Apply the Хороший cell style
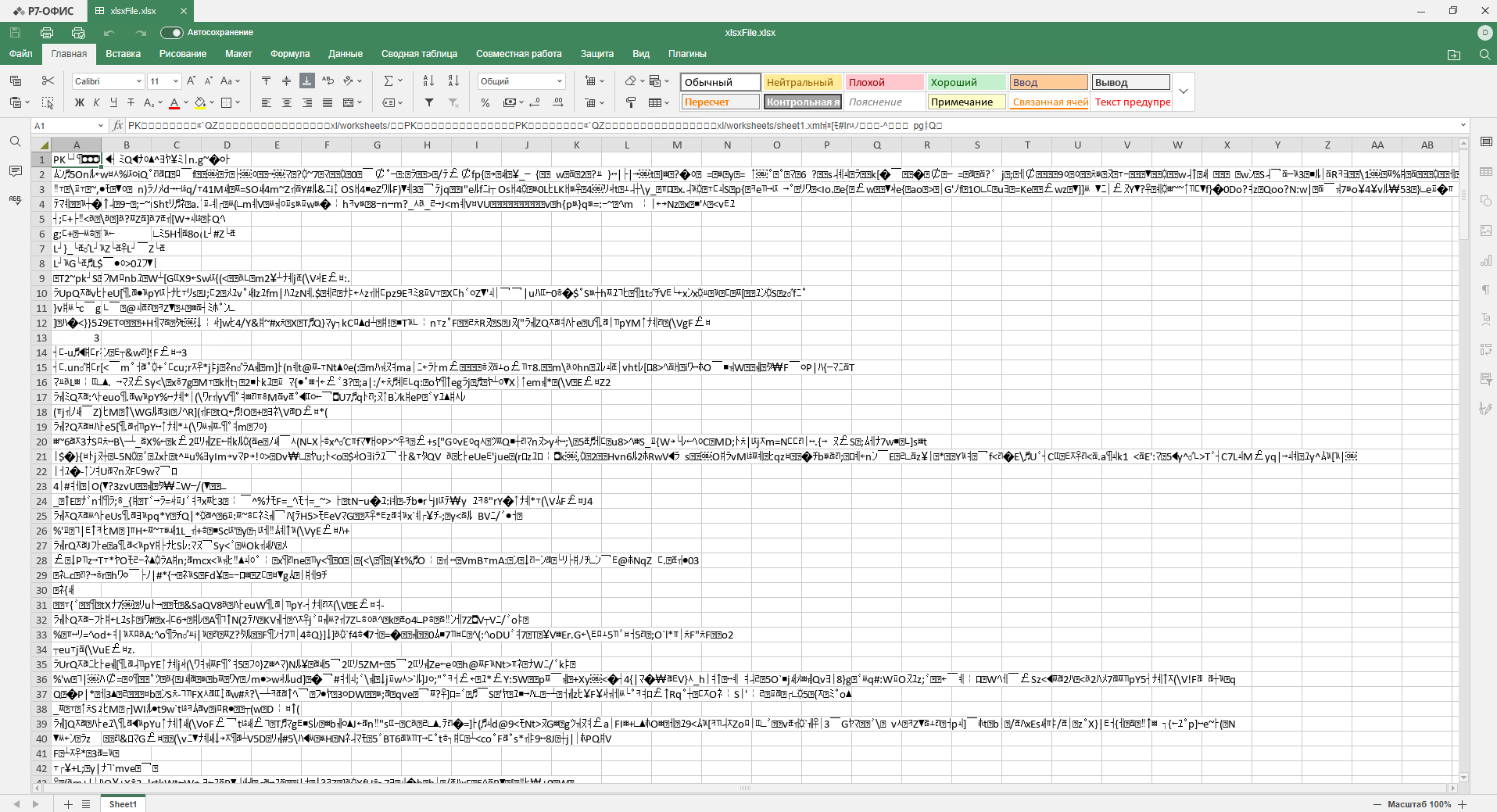The image size is (1497, 812). (965, 82)
